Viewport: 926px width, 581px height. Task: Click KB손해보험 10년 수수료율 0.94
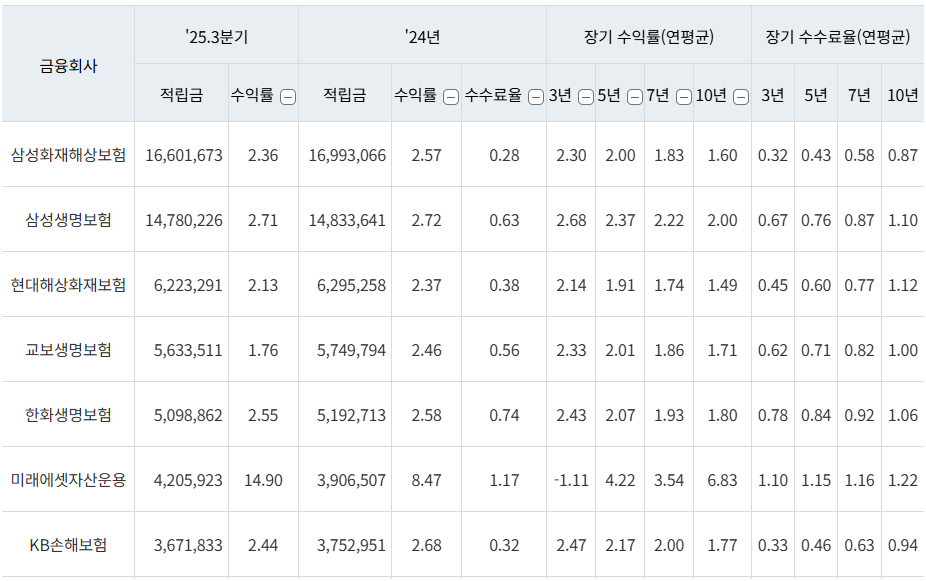tap(903, 545)
